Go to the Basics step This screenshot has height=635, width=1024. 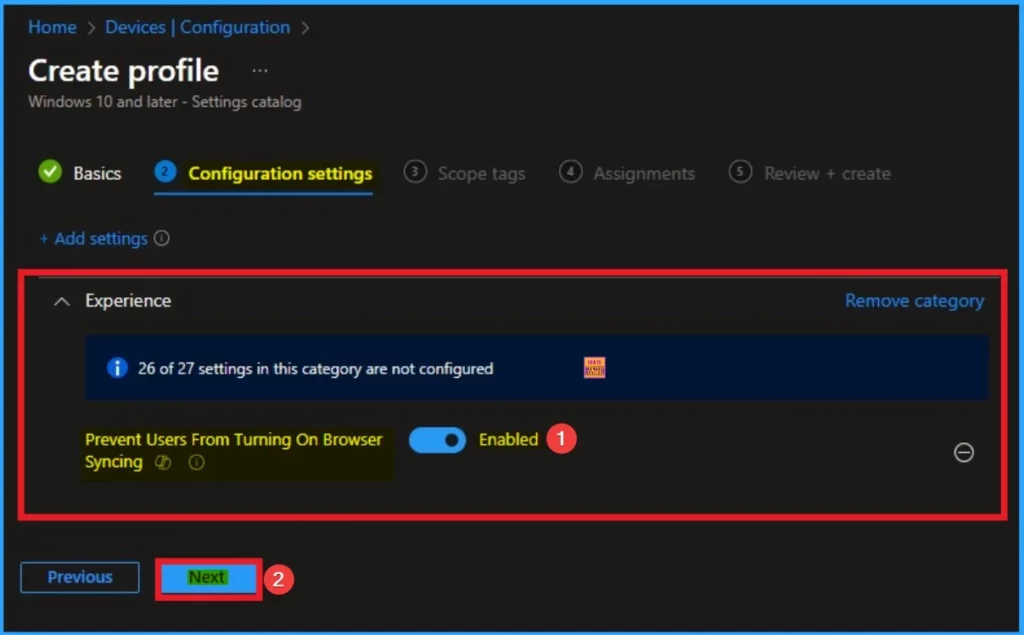[x=80, y=173]
